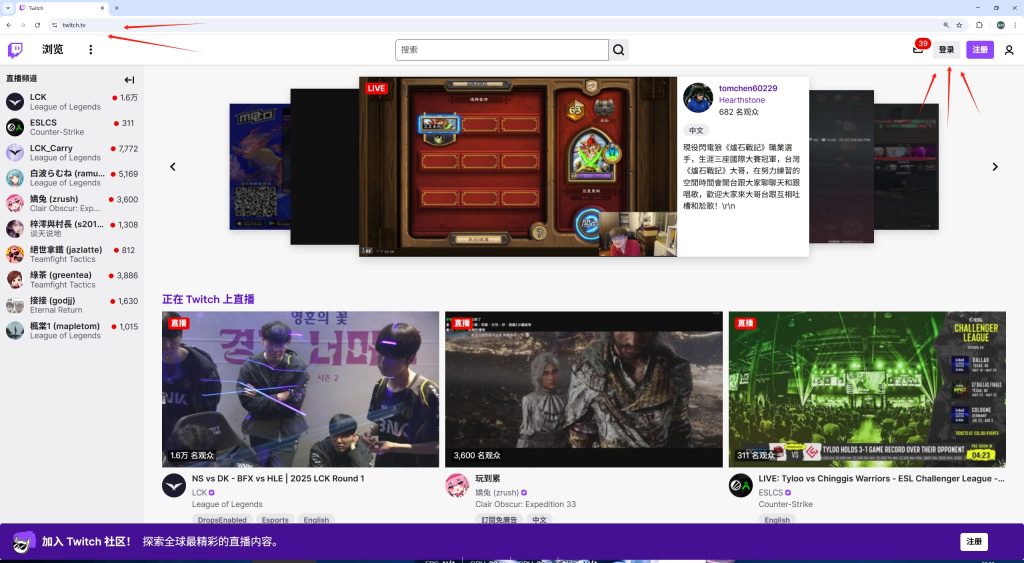1024x563 pixels.
Task: Open 接接 (godjj) sidebar channel
Action: point(72,305)
